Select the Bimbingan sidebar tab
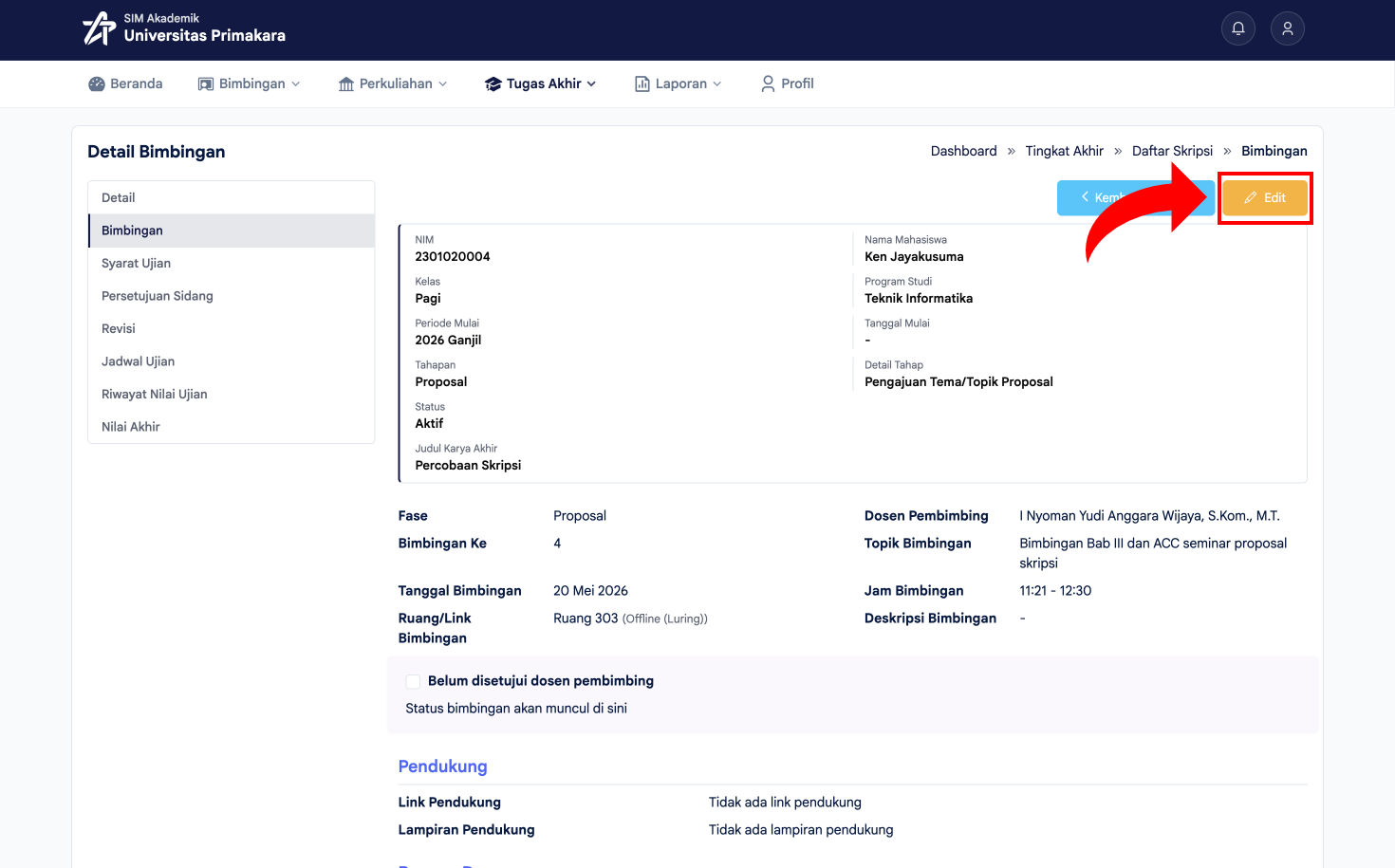The height and width of the screenshot is (868, 1395). point(232,231)
